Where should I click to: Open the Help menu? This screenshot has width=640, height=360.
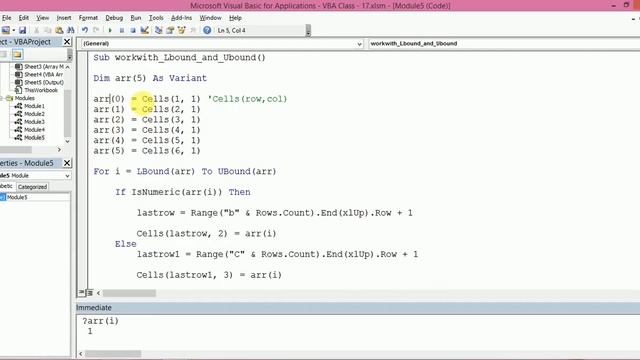tap(235, 18)
